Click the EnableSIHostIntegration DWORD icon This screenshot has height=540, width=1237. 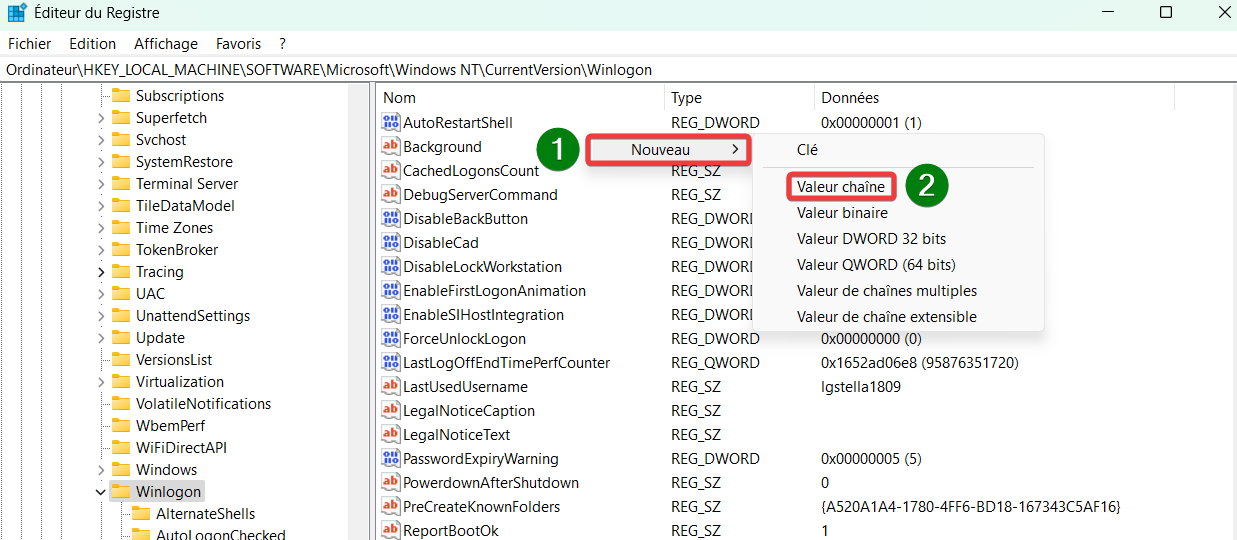(391, 315)
